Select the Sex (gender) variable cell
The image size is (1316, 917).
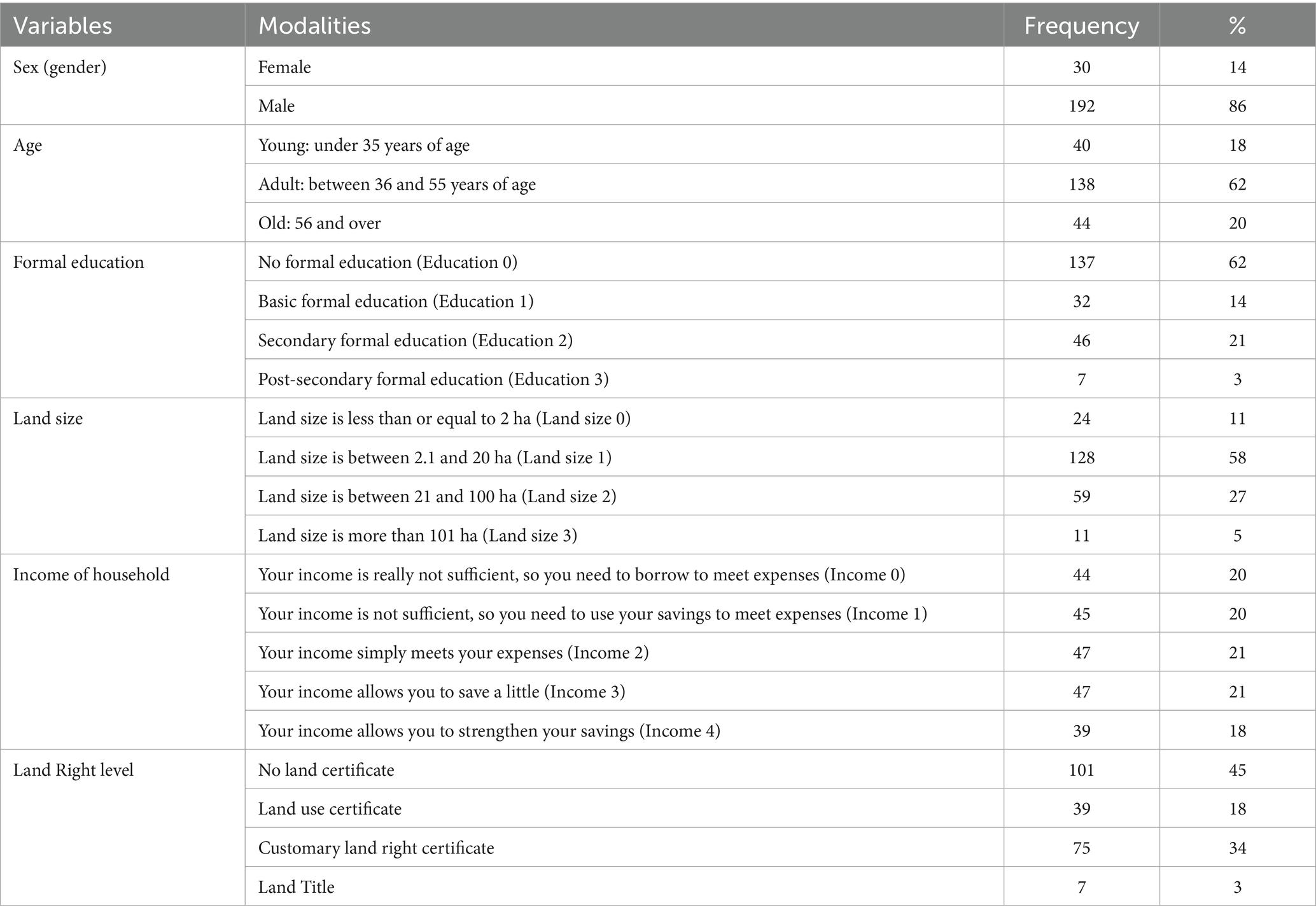pos(60,67)
